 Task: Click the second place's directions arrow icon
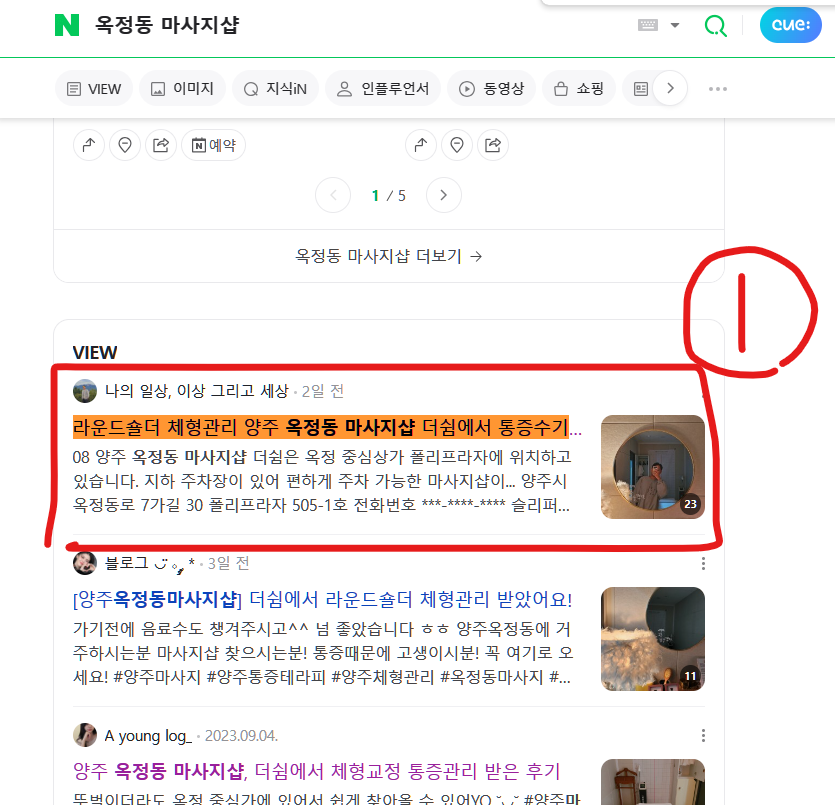pos(421,145)
